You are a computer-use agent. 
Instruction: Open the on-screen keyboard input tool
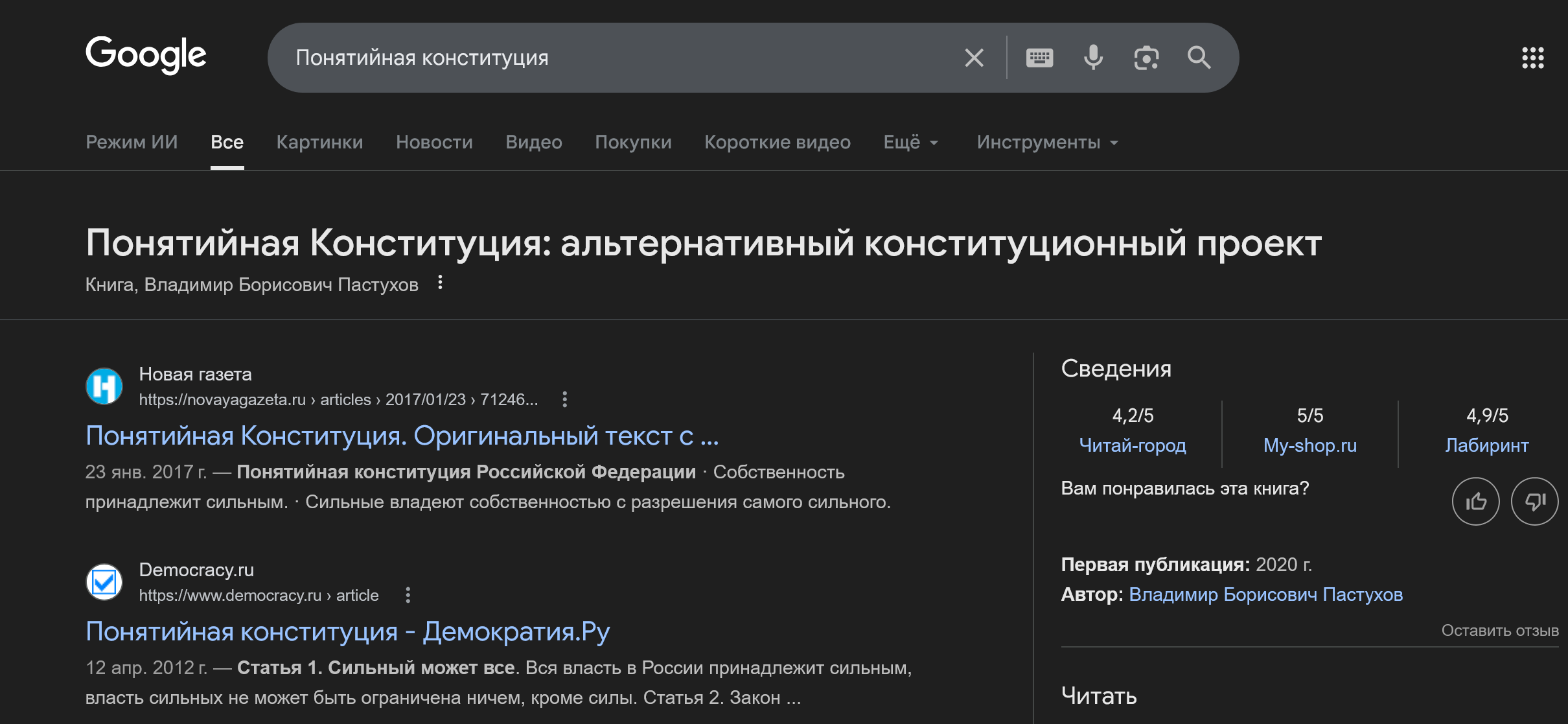pyautogui.click(x=1039, y=58)
